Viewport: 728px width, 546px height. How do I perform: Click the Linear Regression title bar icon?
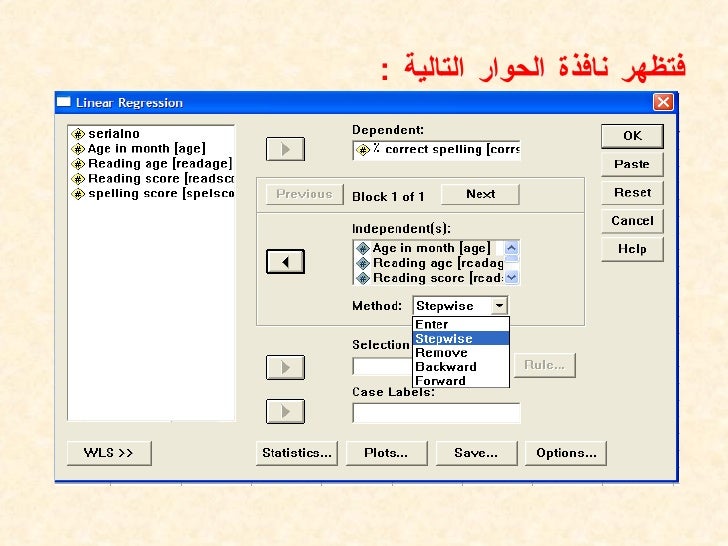[64, 102]
